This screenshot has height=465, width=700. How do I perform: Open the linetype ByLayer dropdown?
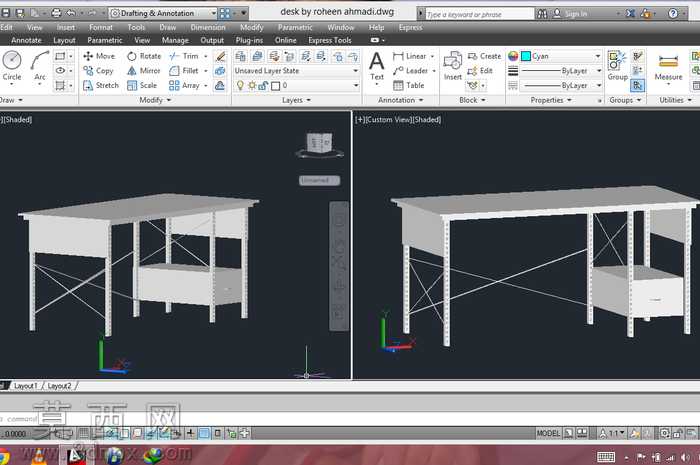561,85
